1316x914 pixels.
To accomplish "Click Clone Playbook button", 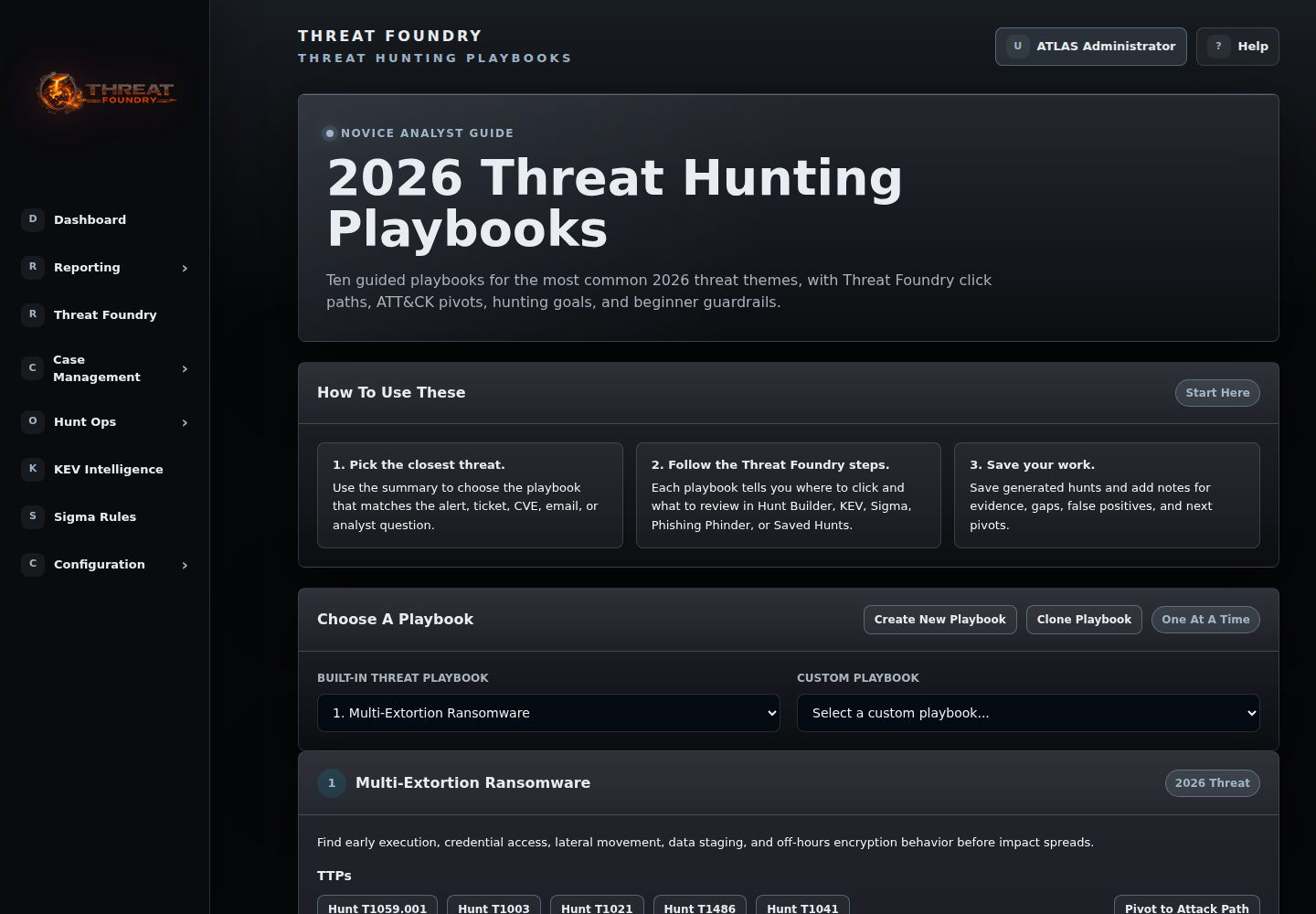I will click(x=1084, y=620).
